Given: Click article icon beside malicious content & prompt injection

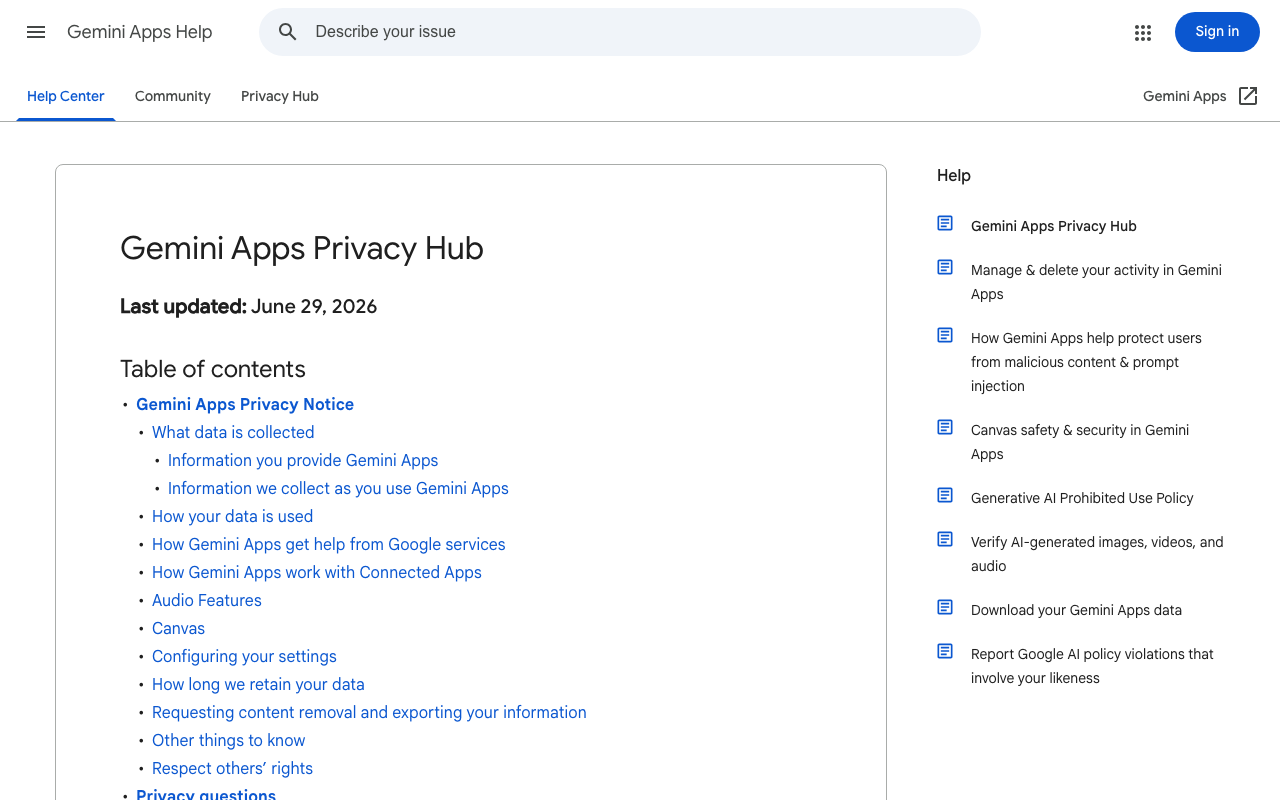Looking at the screenshot, I should [x=945, y=335].
